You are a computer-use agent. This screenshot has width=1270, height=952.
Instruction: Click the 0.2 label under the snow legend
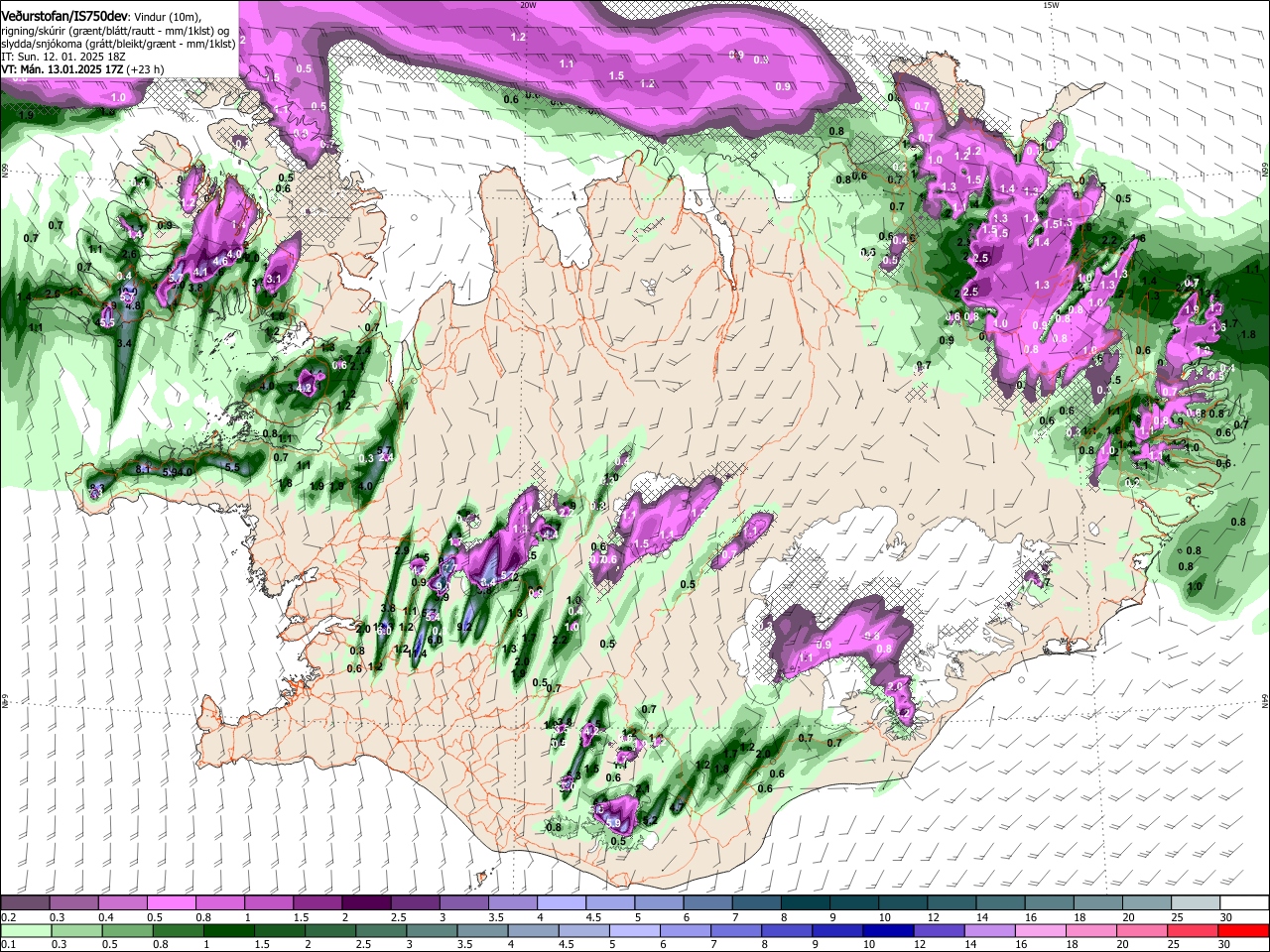pos(7,917)
